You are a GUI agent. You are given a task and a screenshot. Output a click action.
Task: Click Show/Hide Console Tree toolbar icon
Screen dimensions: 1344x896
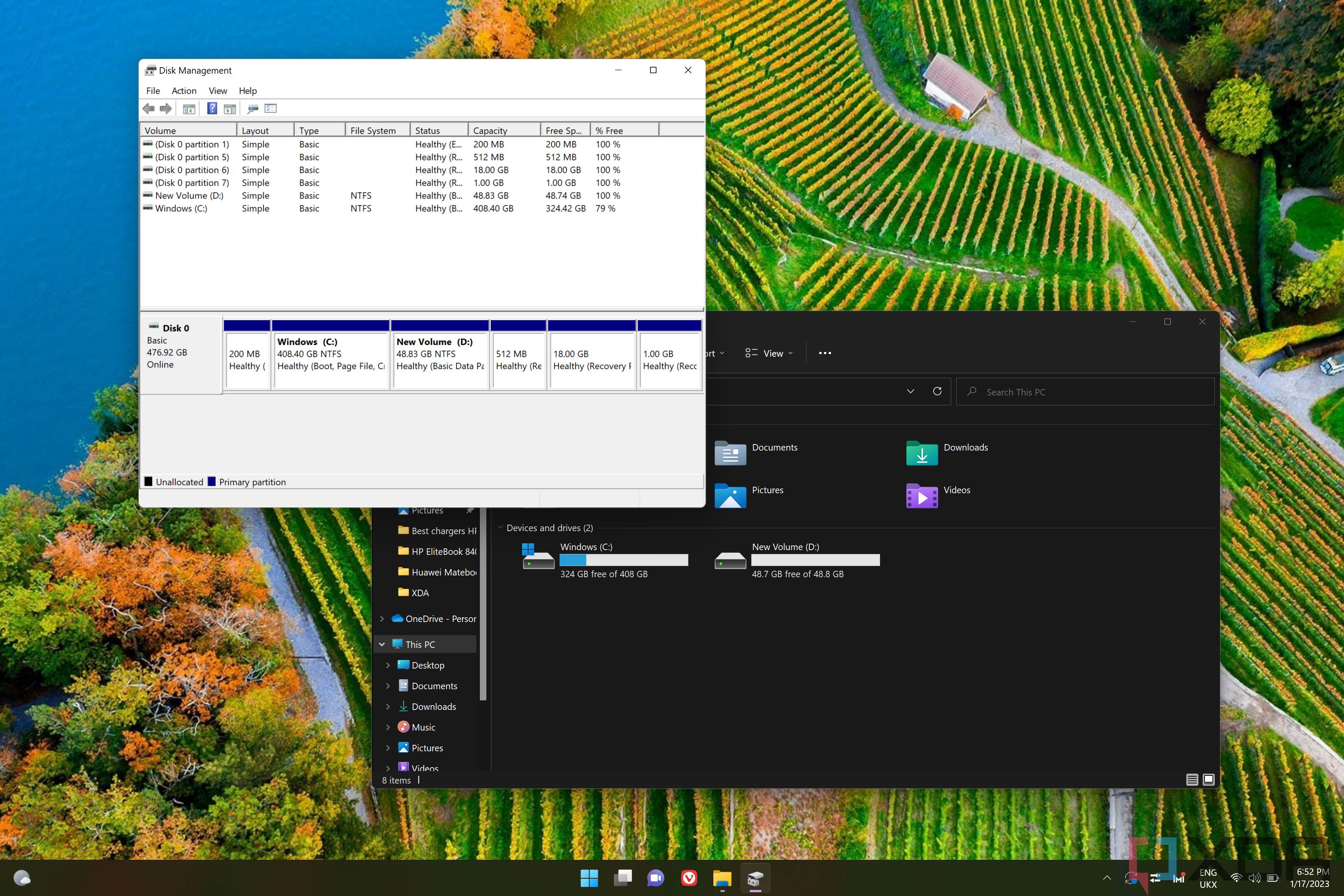tap(189, 109)
